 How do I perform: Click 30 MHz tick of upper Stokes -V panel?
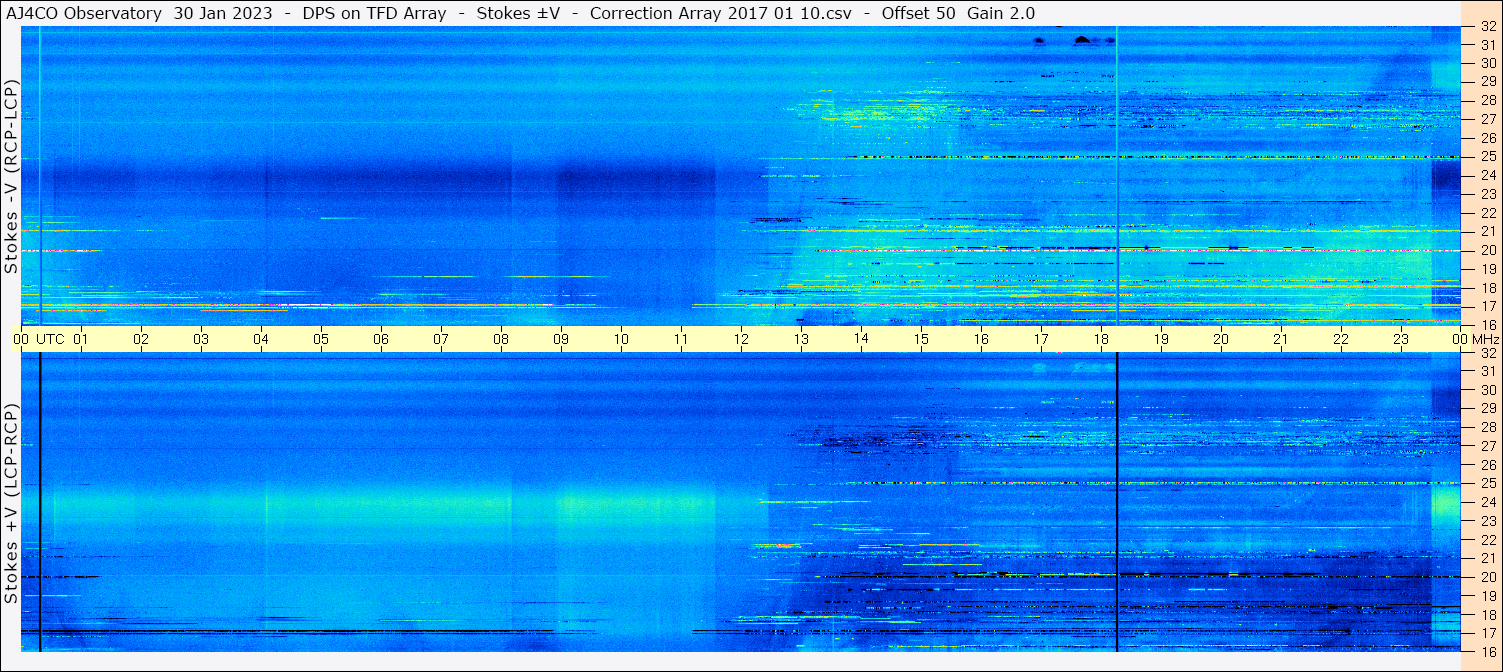[1487, 63]
